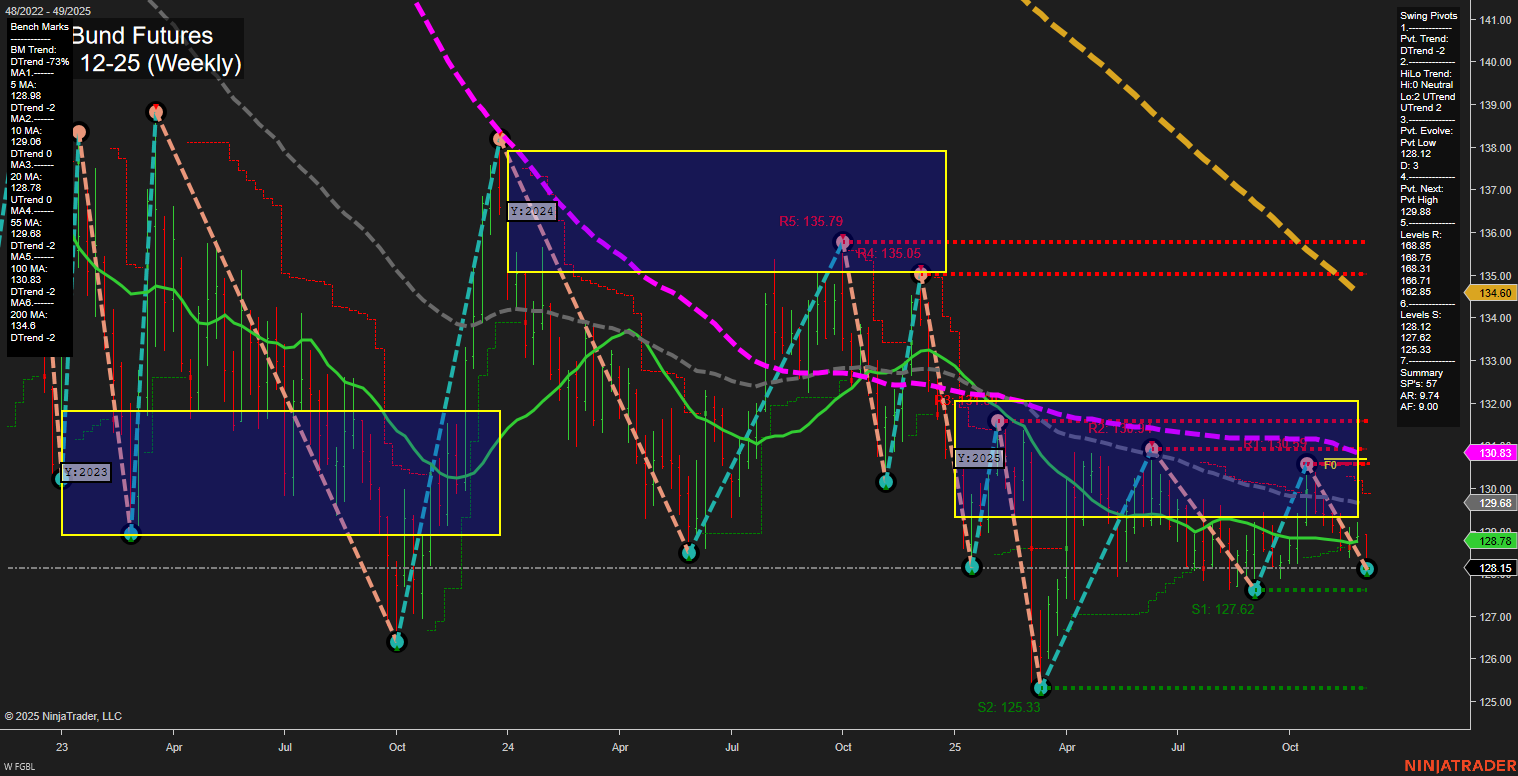Click the '55 MA:' label in Bench Marks
The image size is (1518, 776).
click(x=27, y=222)
